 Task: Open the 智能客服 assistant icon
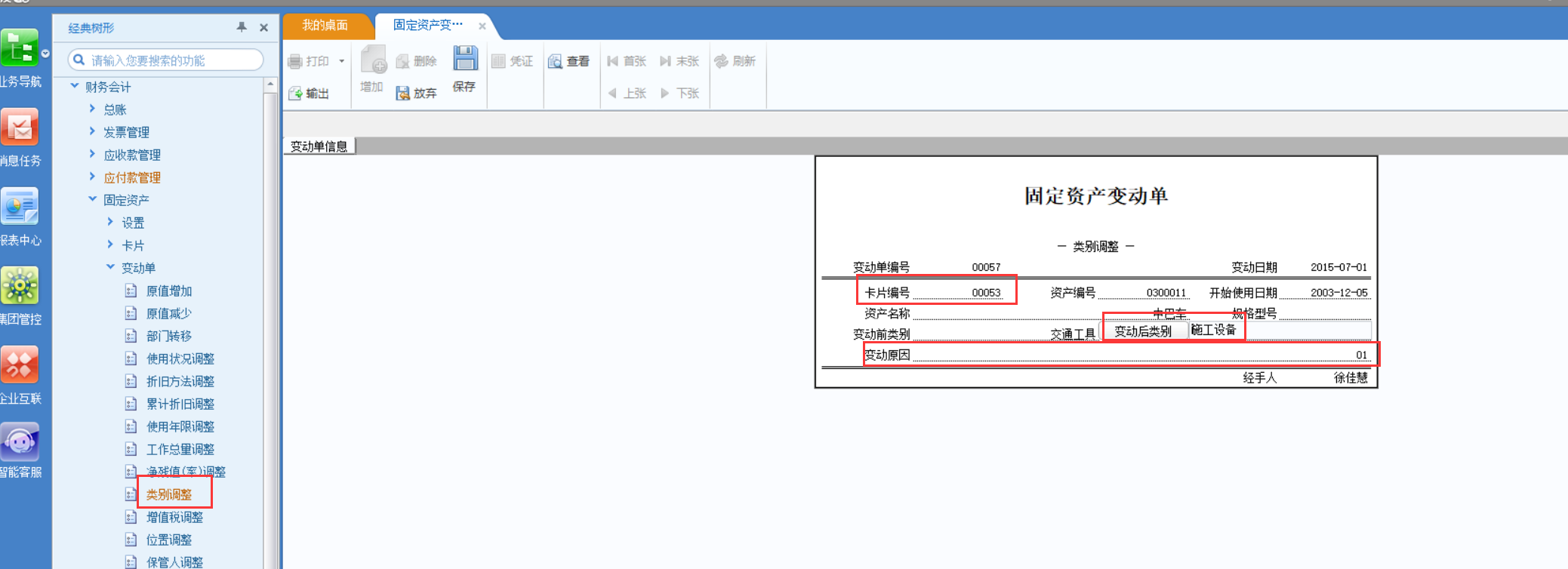(x=20, y=442)
